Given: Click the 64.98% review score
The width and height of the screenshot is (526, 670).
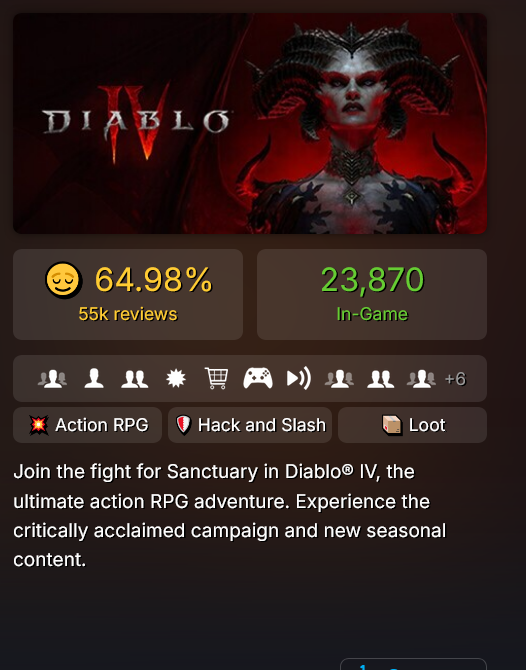Looking at the screenshot, I should click(153, 280).
